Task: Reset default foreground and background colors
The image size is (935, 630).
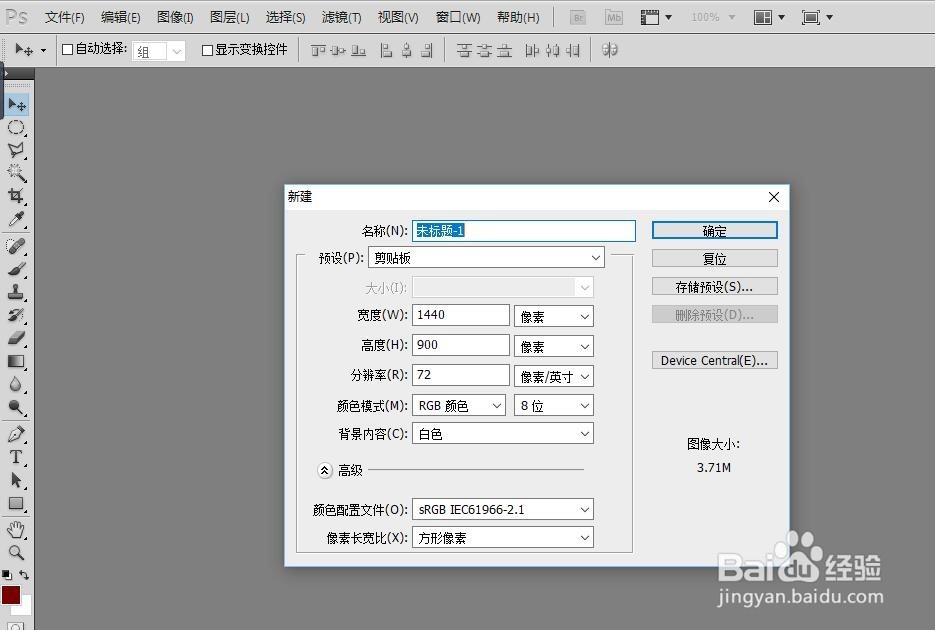Action: pyautogui.click(x=7, y=575)
